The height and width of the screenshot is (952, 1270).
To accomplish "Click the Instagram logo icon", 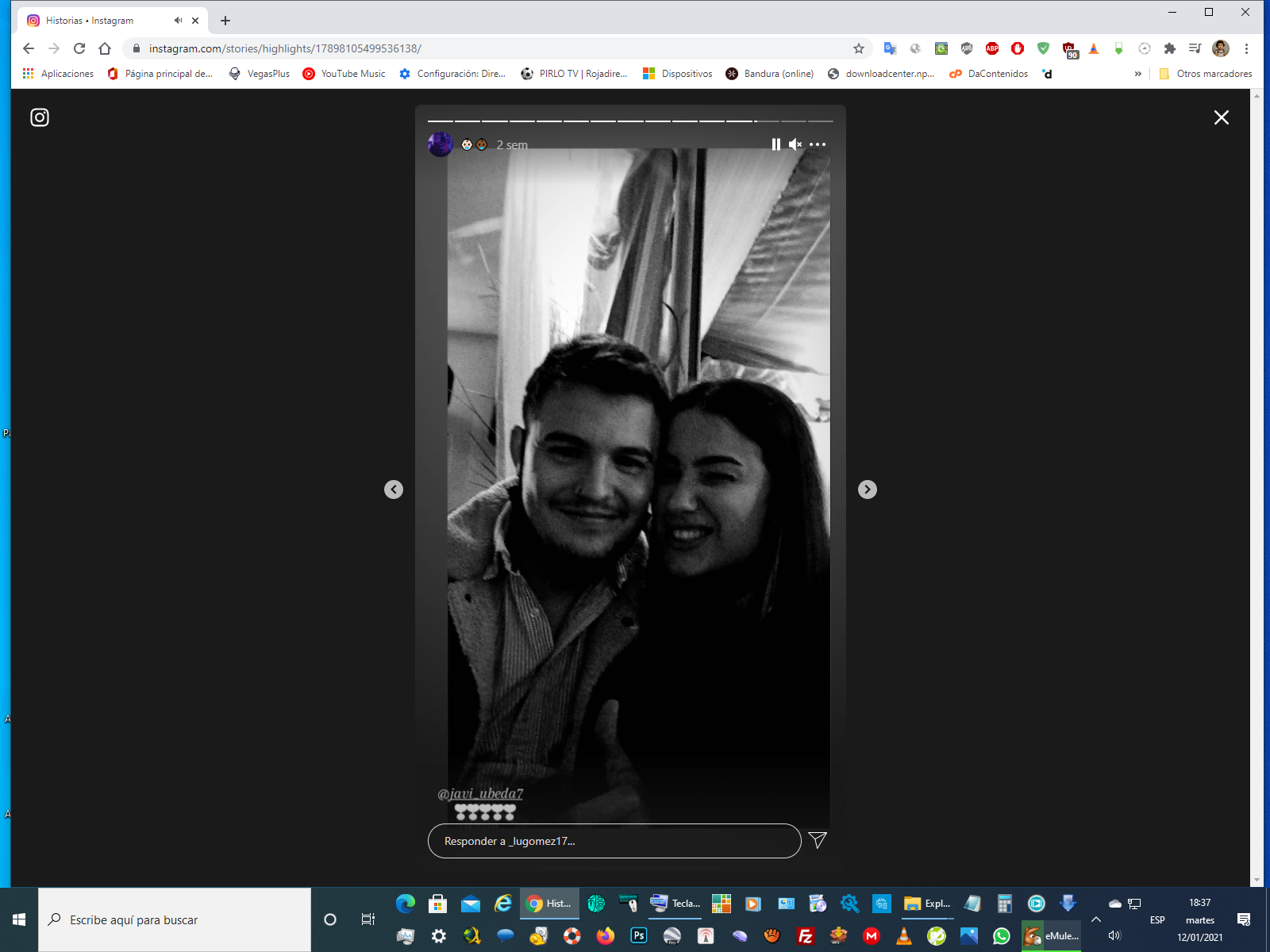I will (x=40, y=117).
